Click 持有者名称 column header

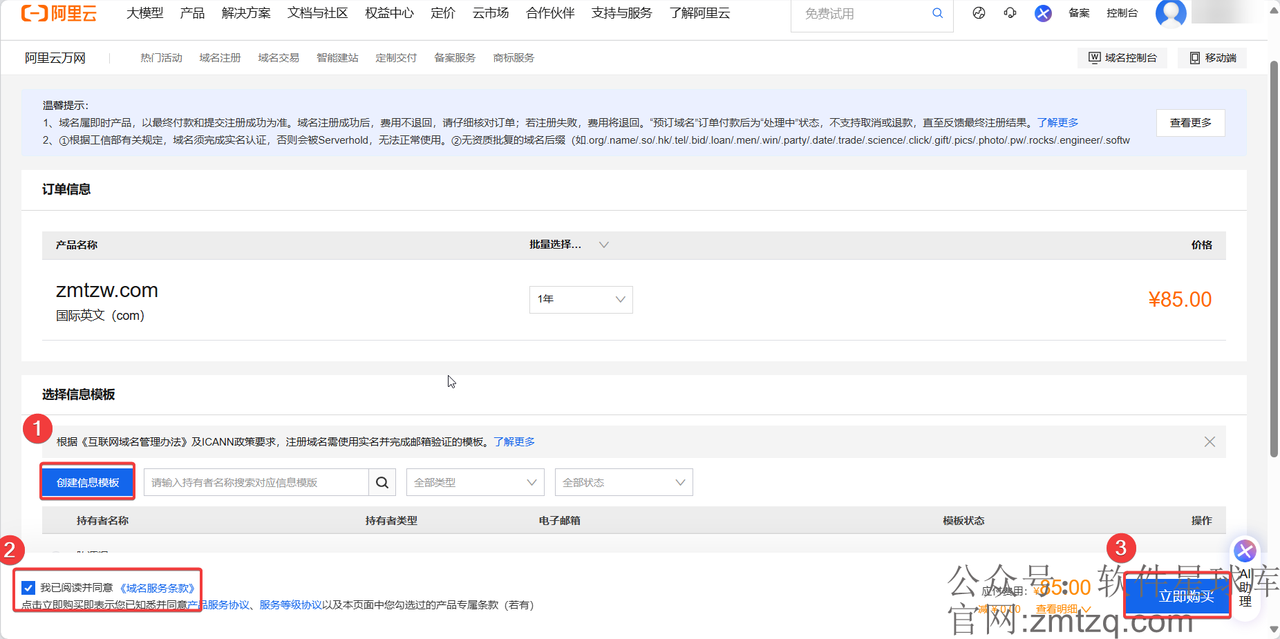[103, 520]
